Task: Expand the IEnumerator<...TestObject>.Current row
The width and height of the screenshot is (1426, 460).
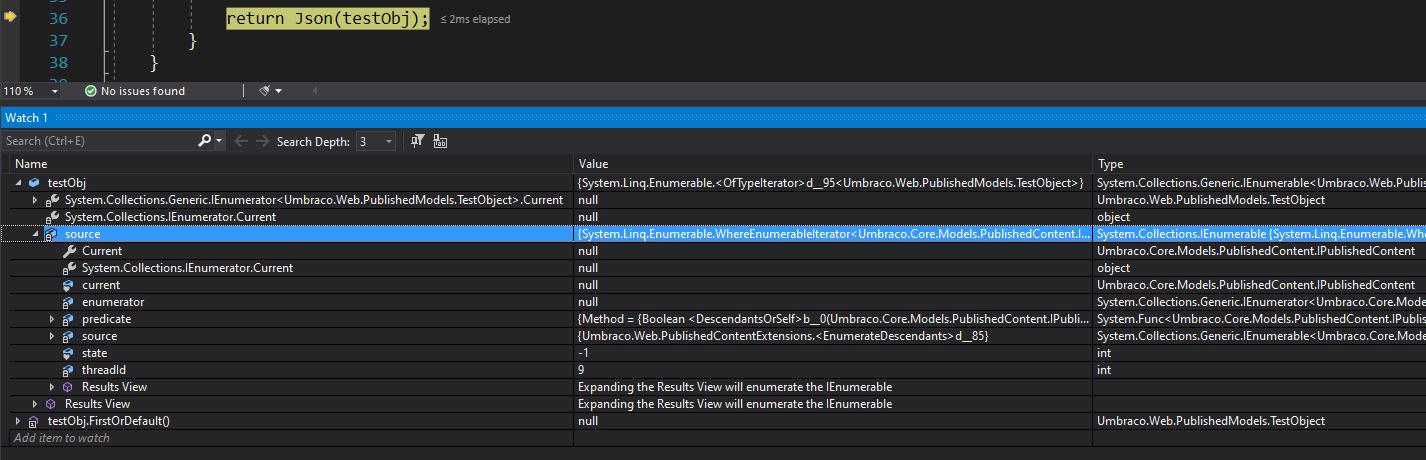Action: pos(36,200)
